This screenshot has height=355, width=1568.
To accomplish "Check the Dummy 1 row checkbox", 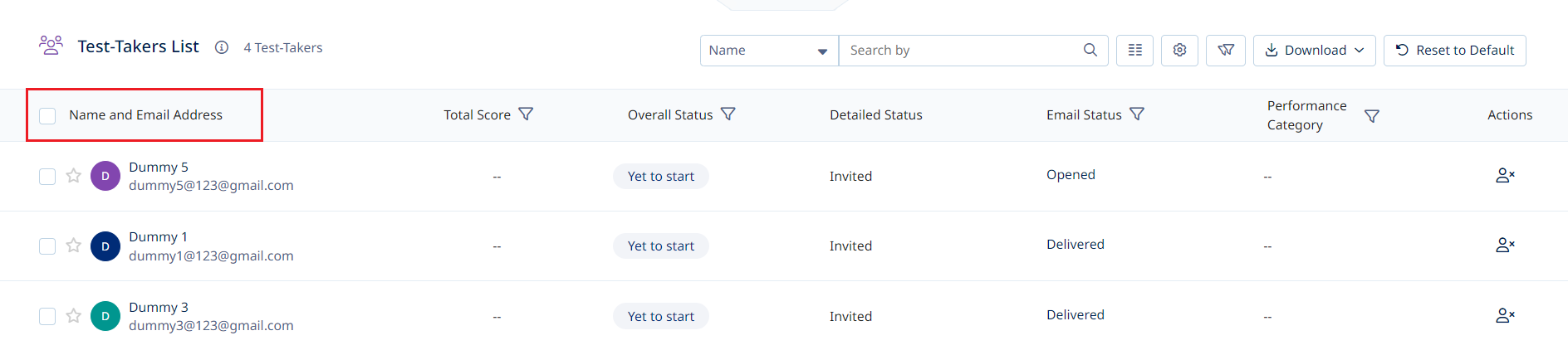I will (x=47, y=246).
